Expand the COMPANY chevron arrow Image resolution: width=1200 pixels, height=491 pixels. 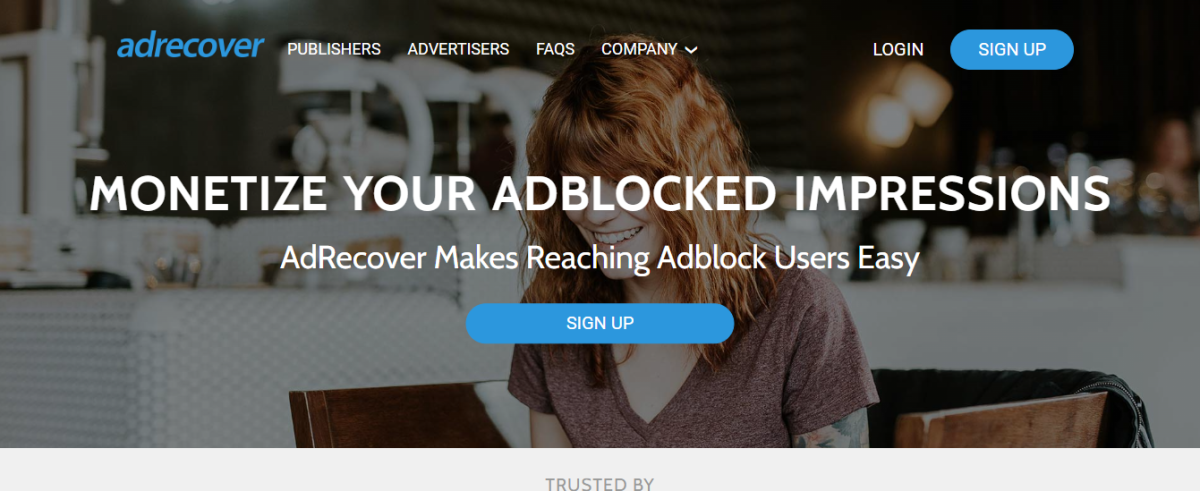(x=691, y=50)
